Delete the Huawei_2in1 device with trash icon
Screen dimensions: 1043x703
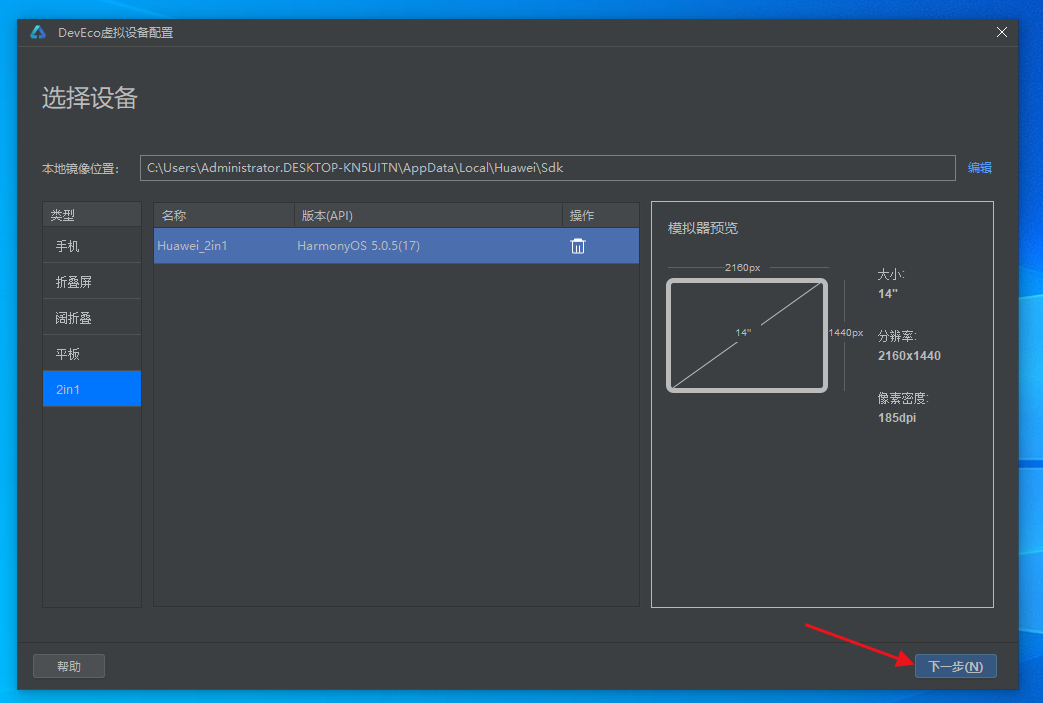click(578, 246)
